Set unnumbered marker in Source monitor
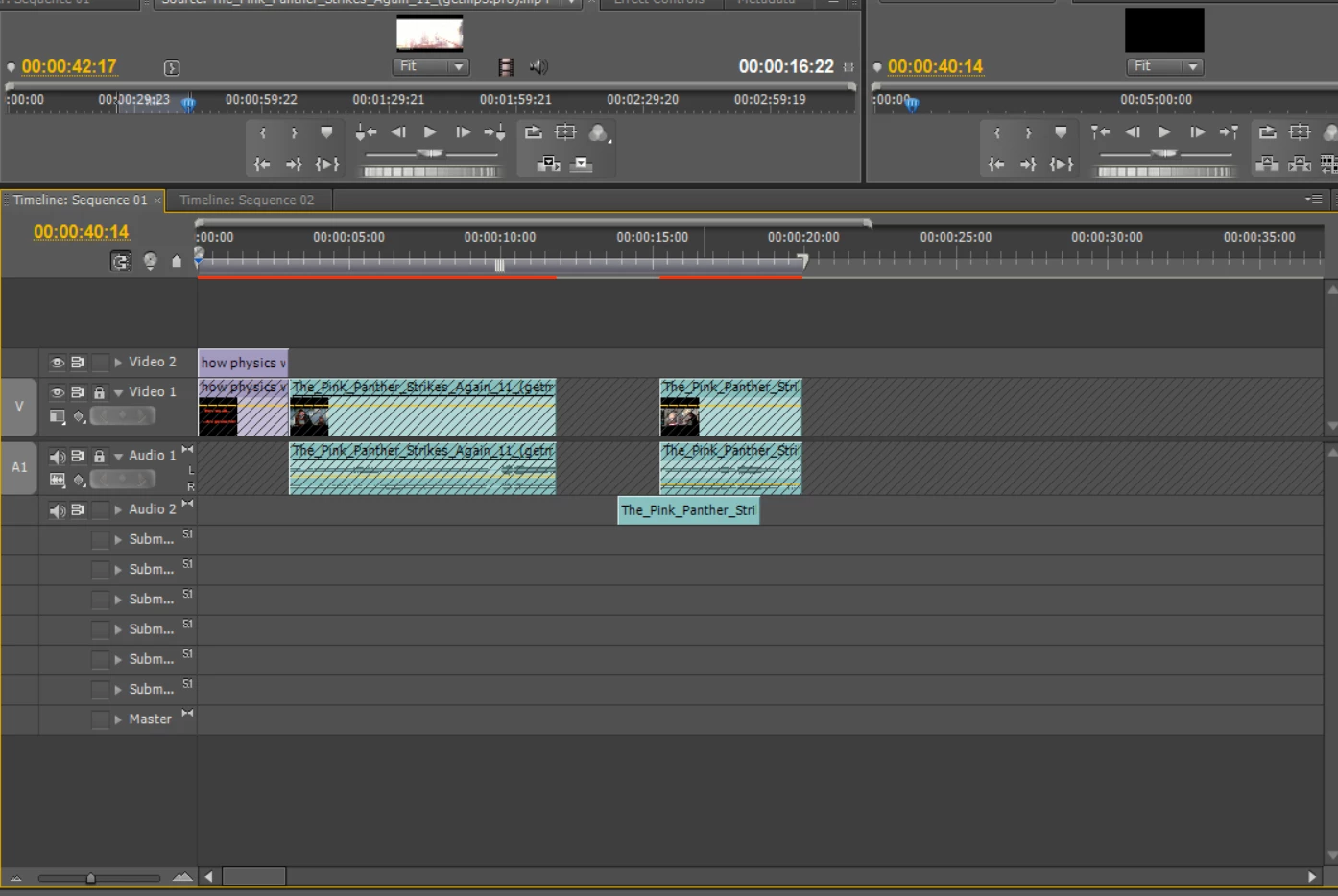This screenshot has width=1338, height=896. coord(326,132)
